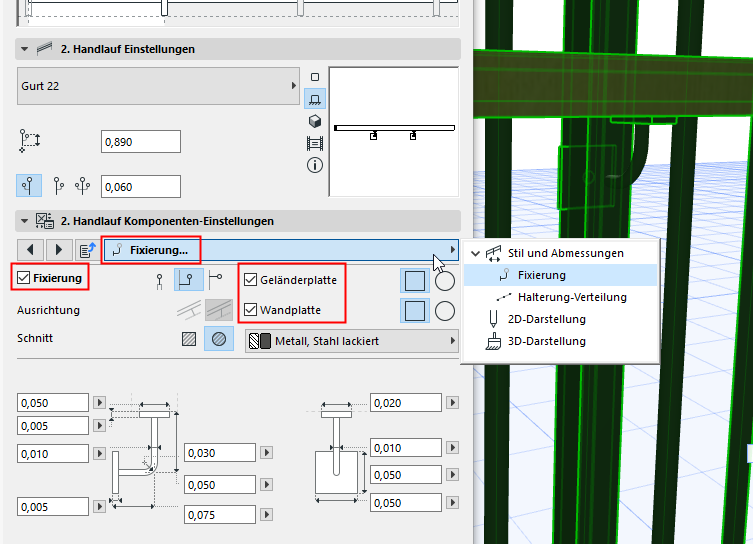The image size is (753, 544).
Task: Choose square shape for Wandplatte
Action: [414, 311]
